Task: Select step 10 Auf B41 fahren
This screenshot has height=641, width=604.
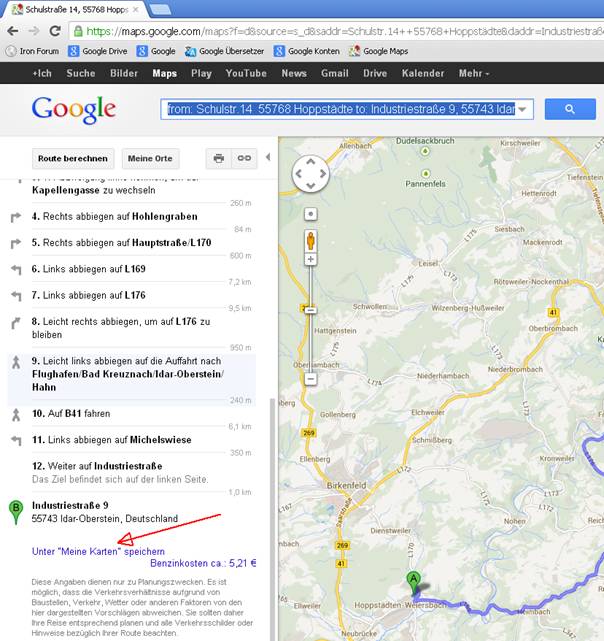Action: 132,414
